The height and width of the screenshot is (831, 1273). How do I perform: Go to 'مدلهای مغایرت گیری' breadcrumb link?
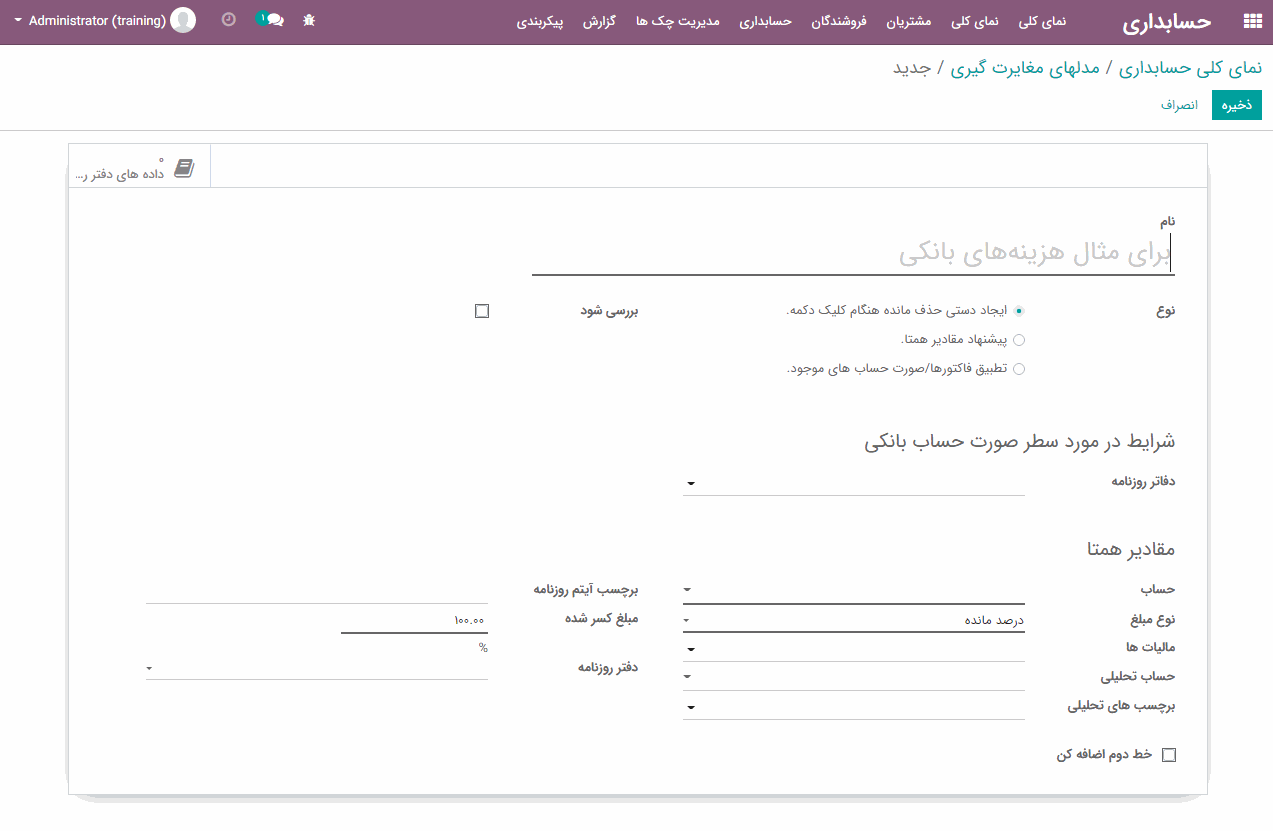(x=1024, y=68)
